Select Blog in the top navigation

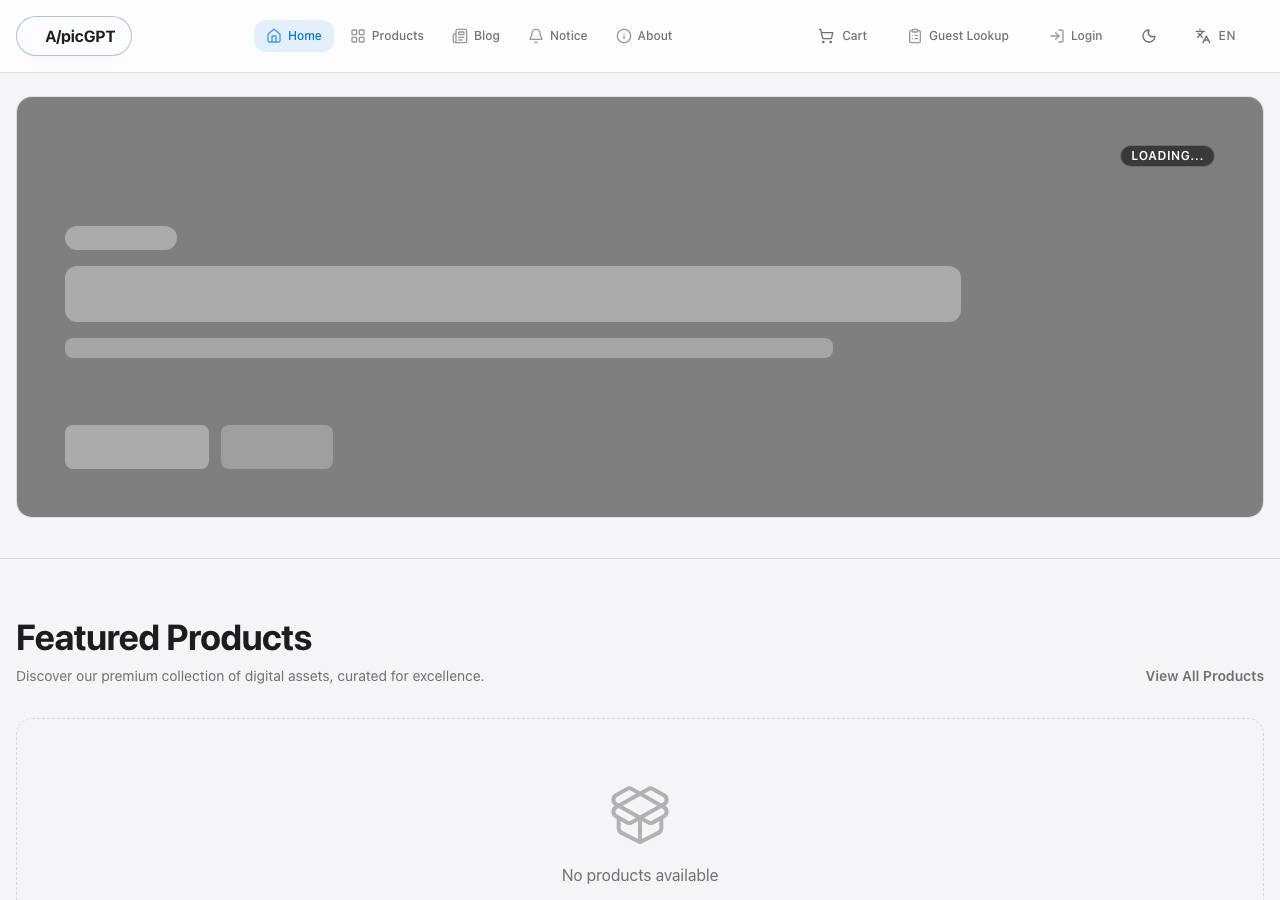coord(476,36)
